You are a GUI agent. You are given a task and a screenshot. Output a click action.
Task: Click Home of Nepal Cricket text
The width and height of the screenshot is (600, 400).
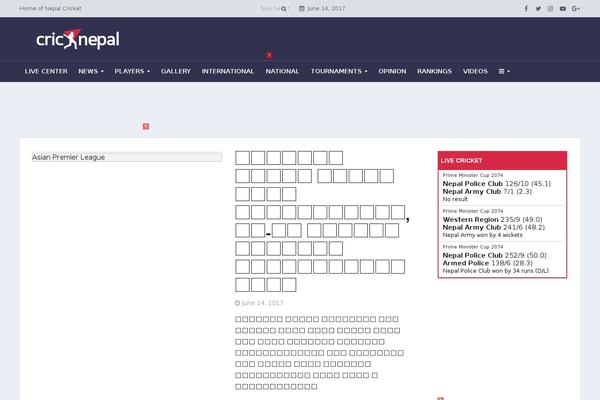50,8
